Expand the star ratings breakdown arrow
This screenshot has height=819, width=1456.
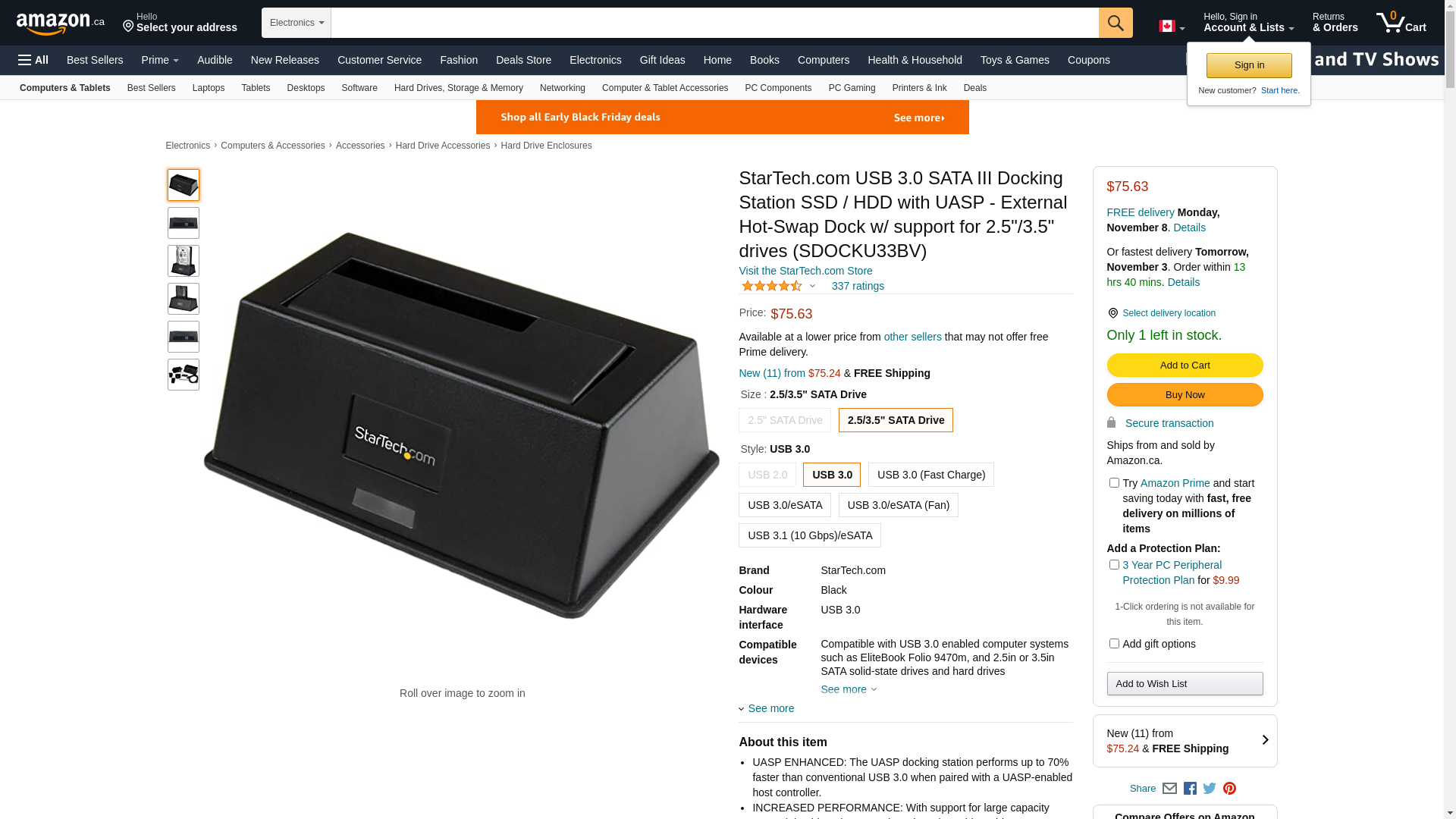pos(812,287)
